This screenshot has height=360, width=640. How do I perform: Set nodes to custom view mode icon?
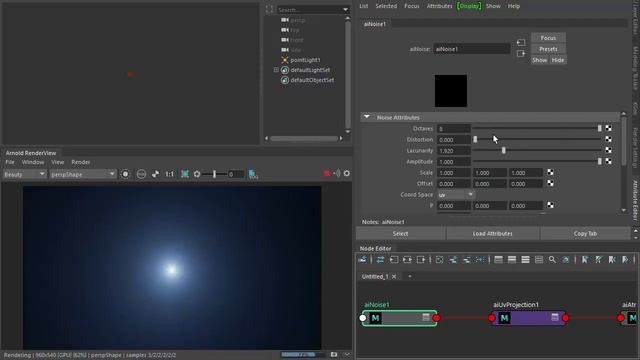coord(539,260)
